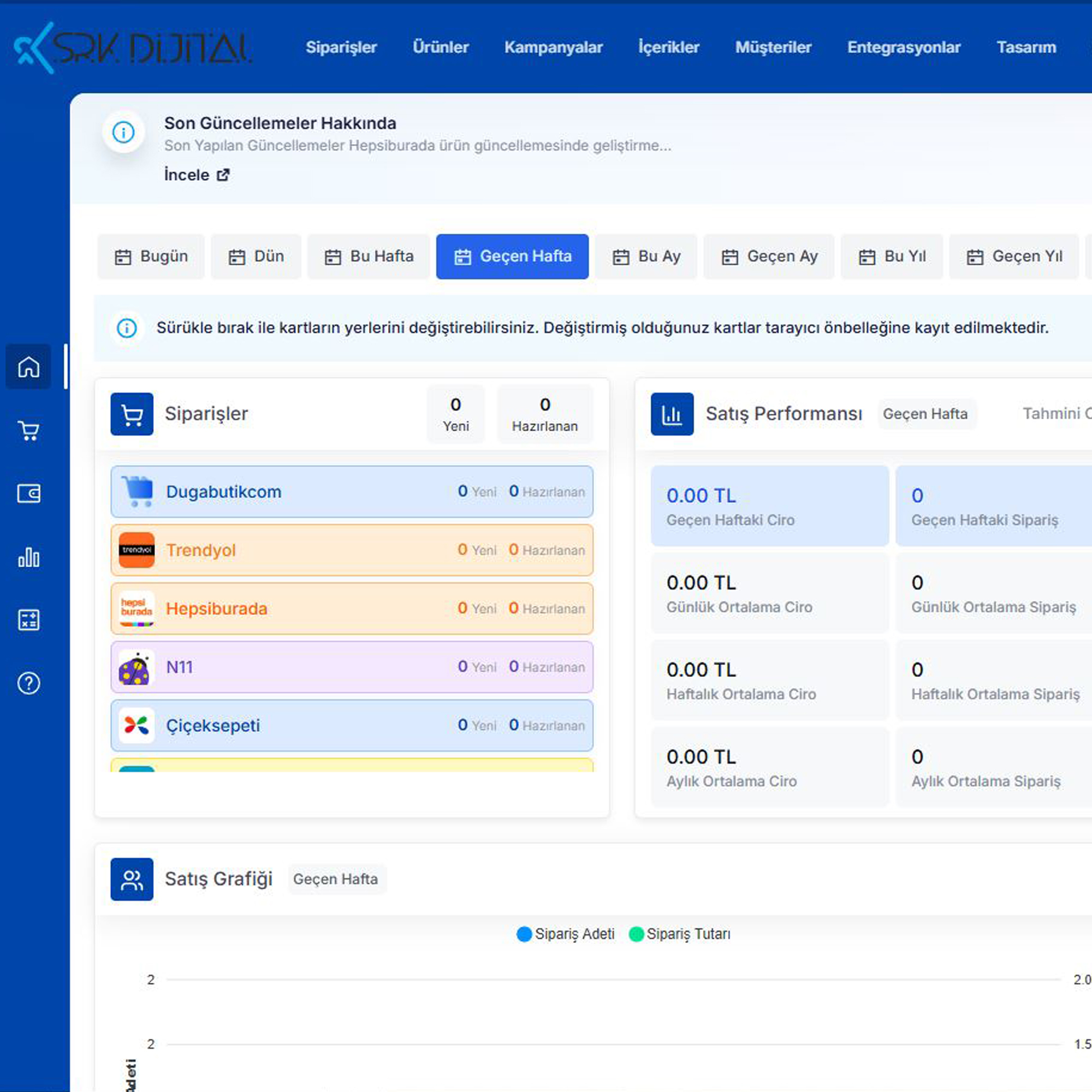Click the SRK Dijital logo
Viewport: 1092px width, 1092px height.
coord(133,48)
